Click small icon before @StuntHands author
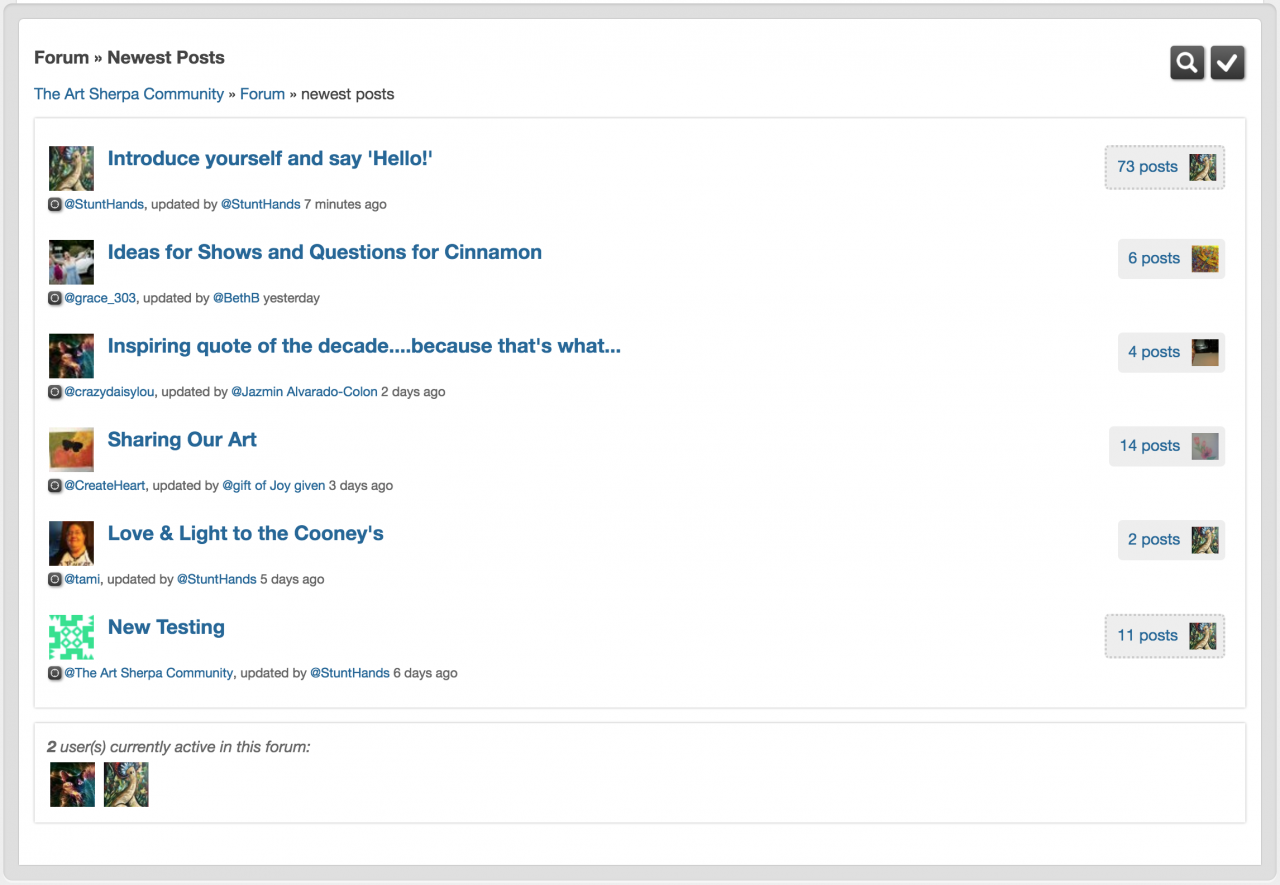The image size is (1280, 885). [x=55, y=204]
